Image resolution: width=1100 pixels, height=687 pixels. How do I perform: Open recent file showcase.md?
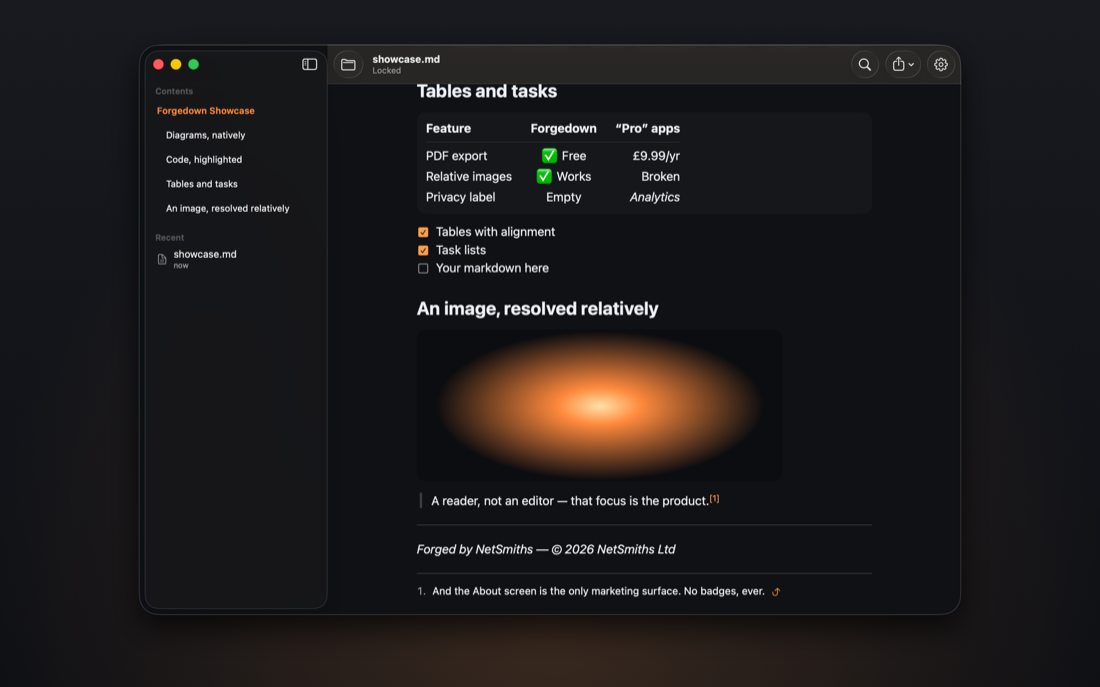click(205, 259)
